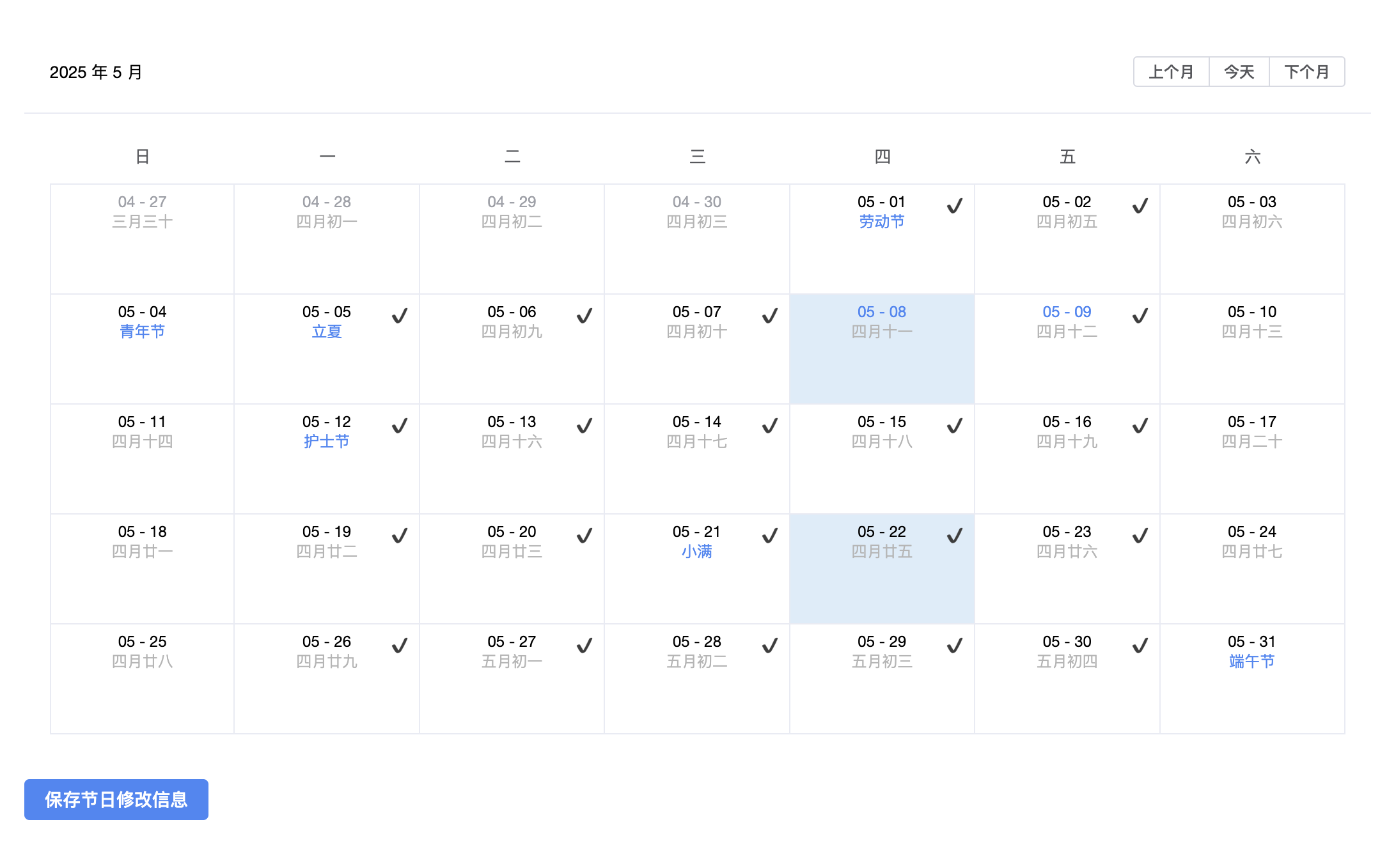The height and width of the screenshot is (868, 1380).
Task: Select the highlighted 05 - 08 date cell
Action: point(881,349)
